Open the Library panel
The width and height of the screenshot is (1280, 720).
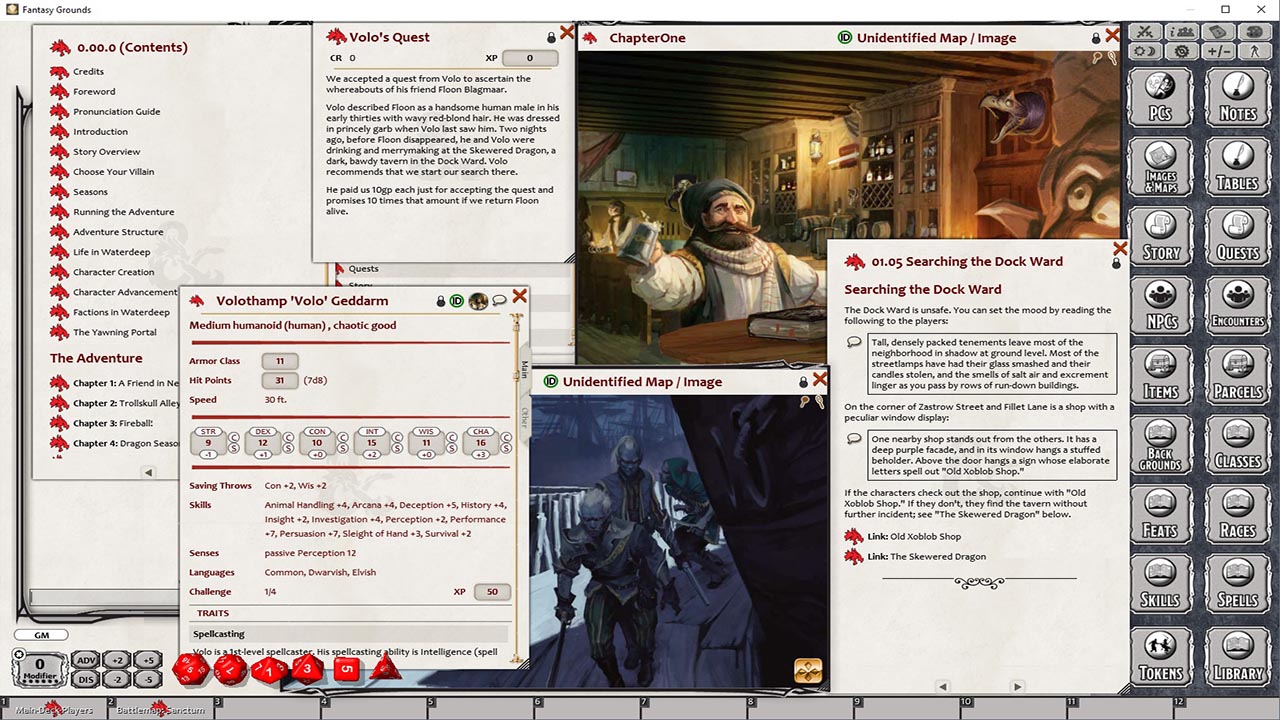click(x=1237, y=657)
